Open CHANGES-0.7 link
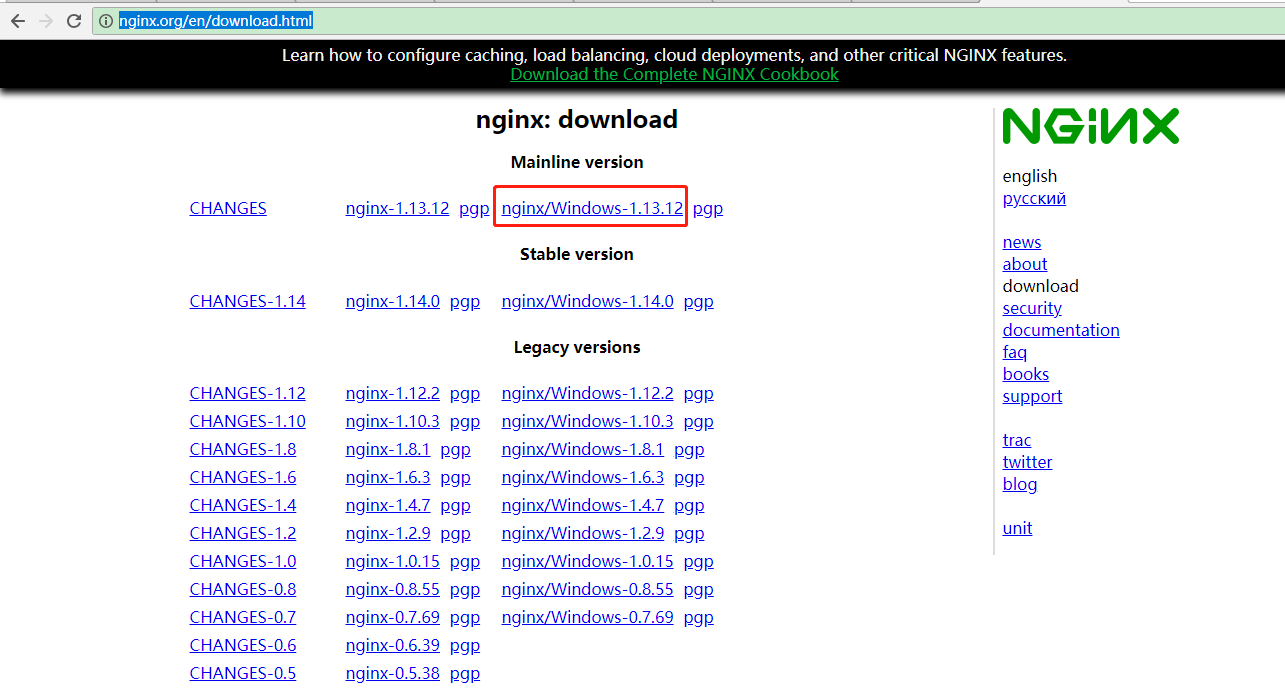 243,617
